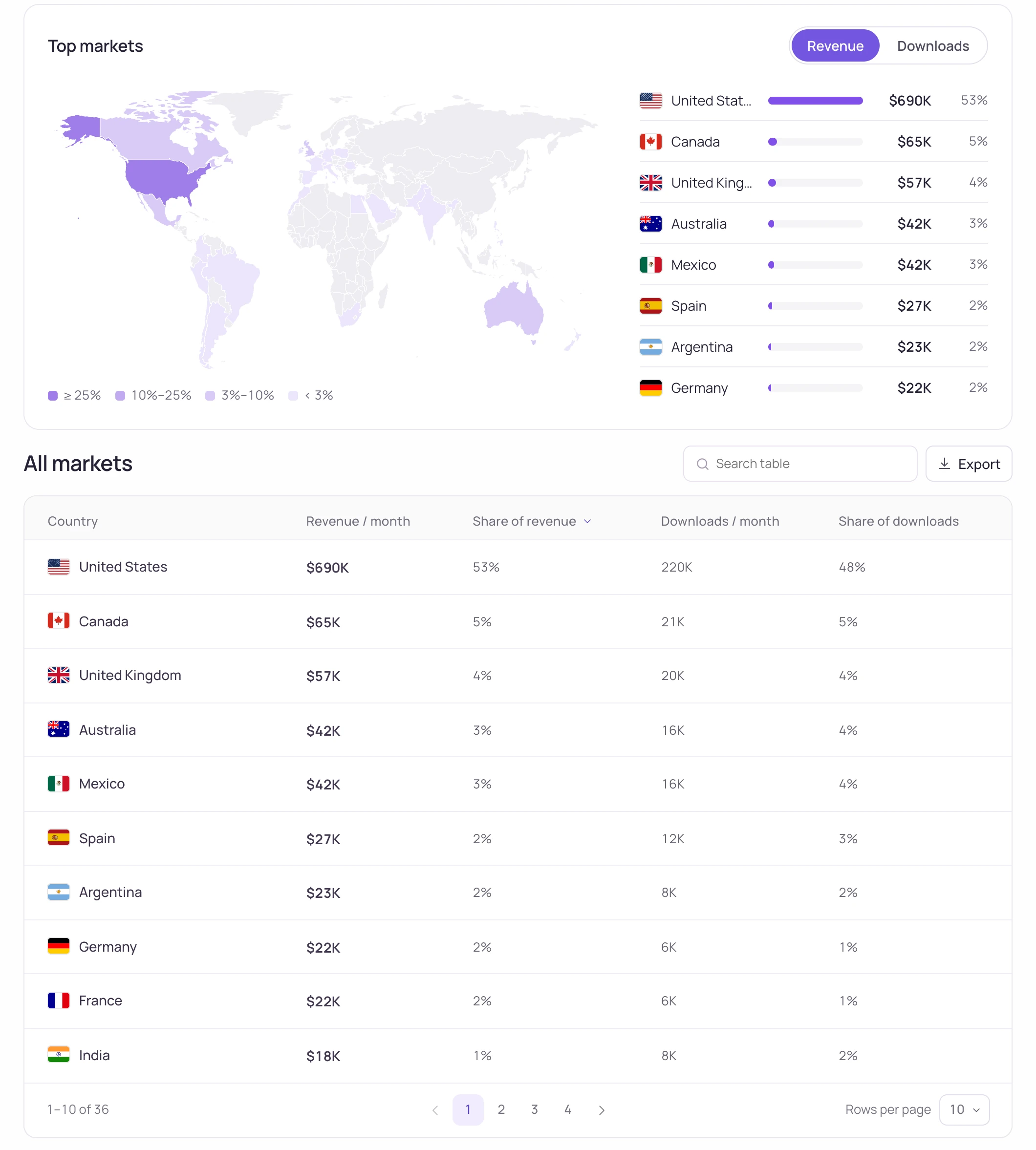Click the Canada flag in Top markets list
This screenshot has height=1150, width=1036.
tap(650, 142)
